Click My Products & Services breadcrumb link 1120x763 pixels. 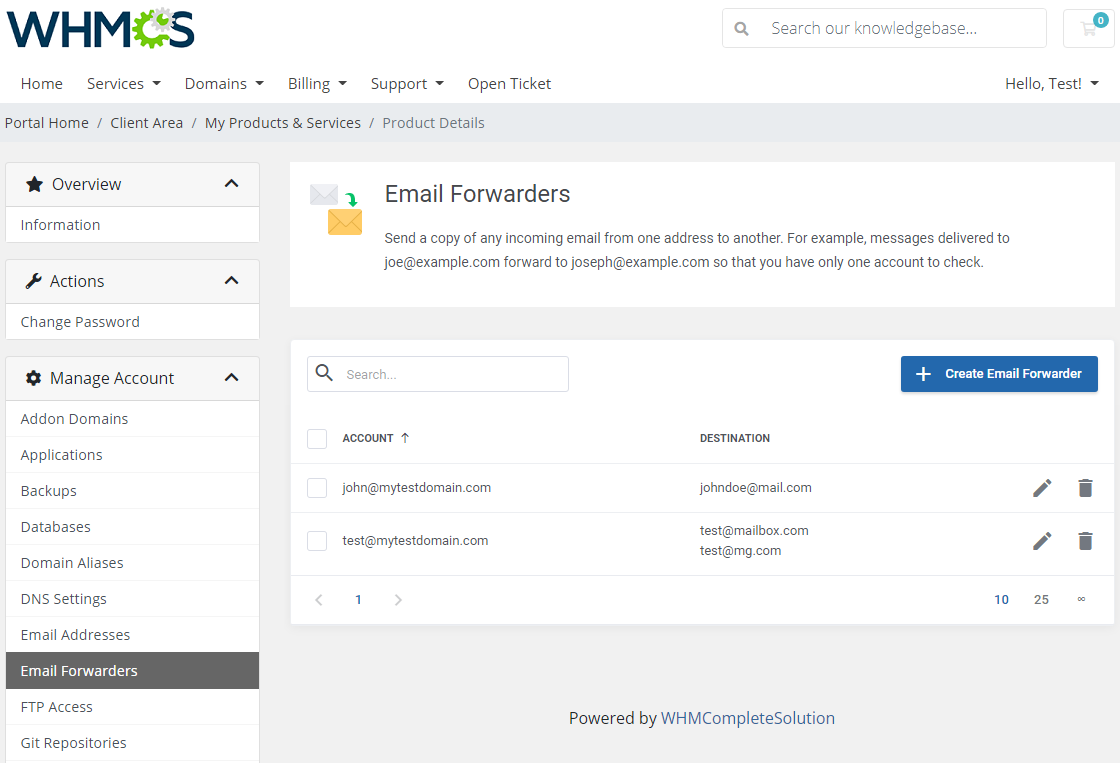(283, 123)
